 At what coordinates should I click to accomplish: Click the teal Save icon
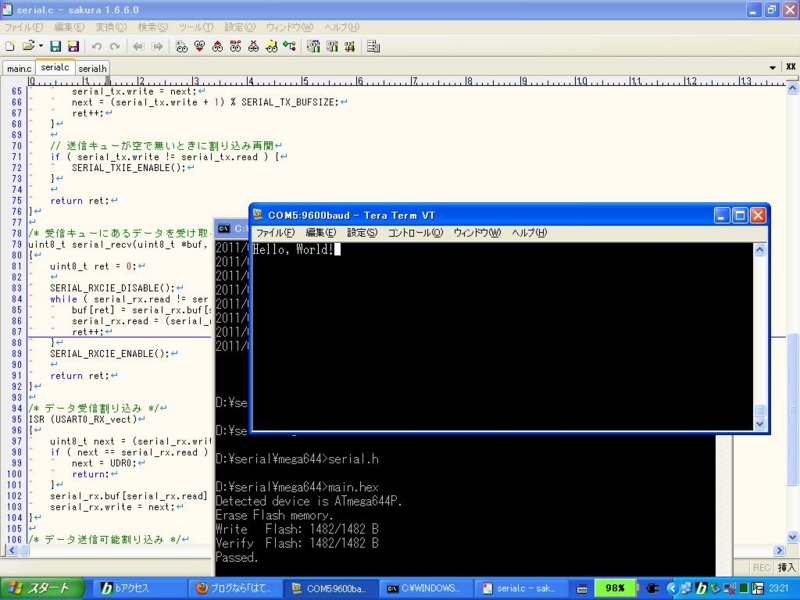(56, 46)
